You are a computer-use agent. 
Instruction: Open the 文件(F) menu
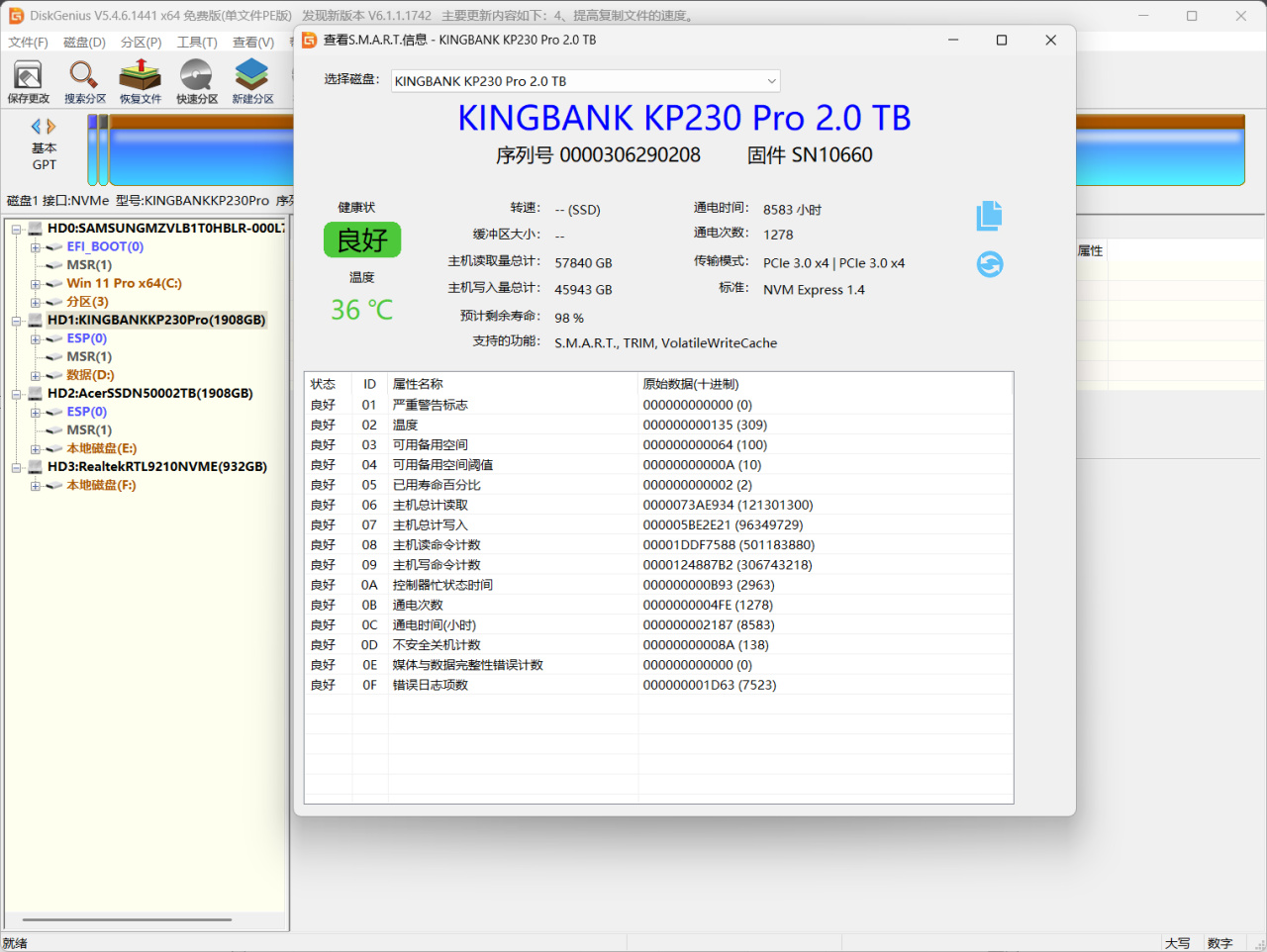[x=28, y=42]
